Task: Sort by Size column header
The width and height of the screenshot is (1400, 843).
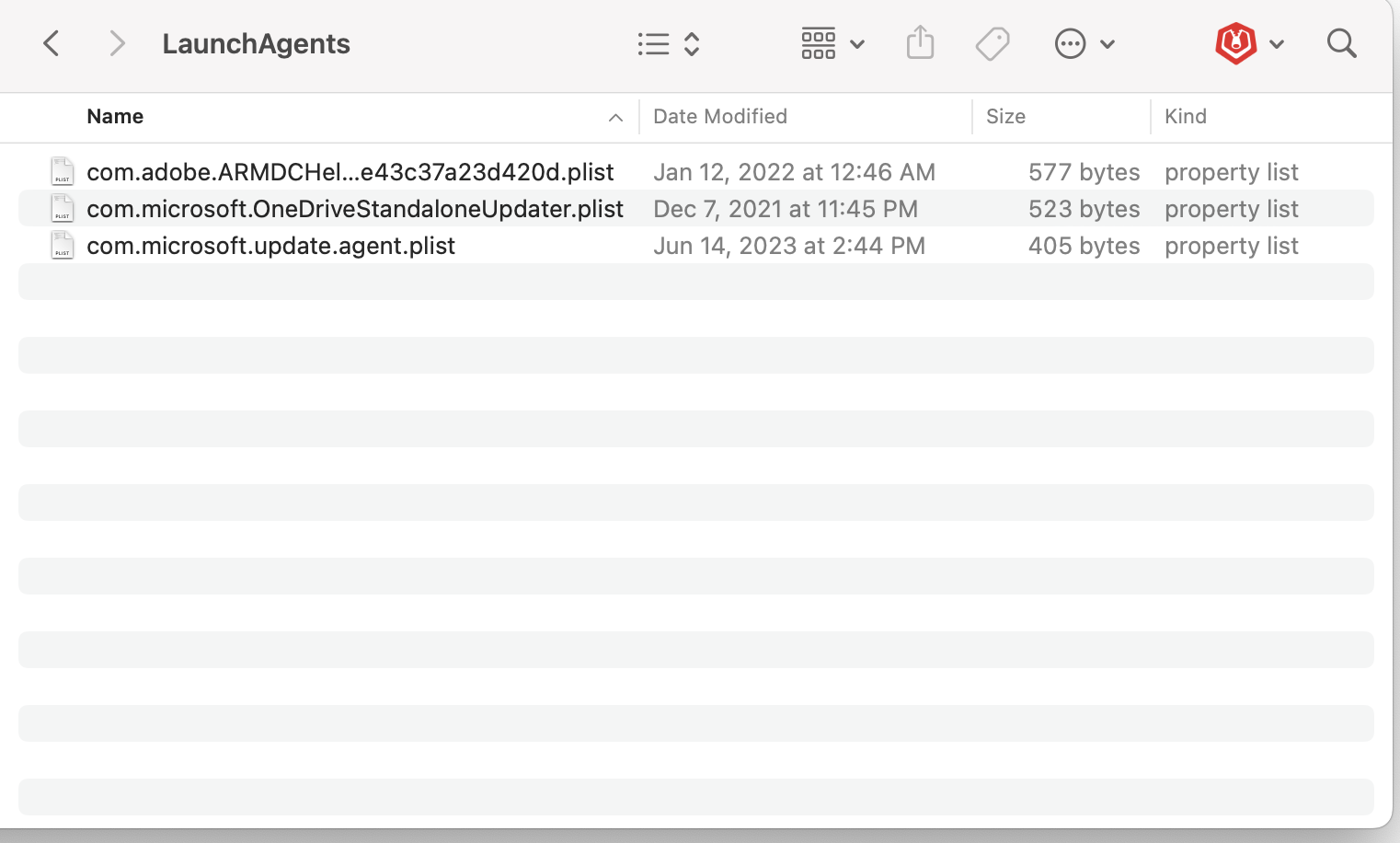Action: 1005,117
